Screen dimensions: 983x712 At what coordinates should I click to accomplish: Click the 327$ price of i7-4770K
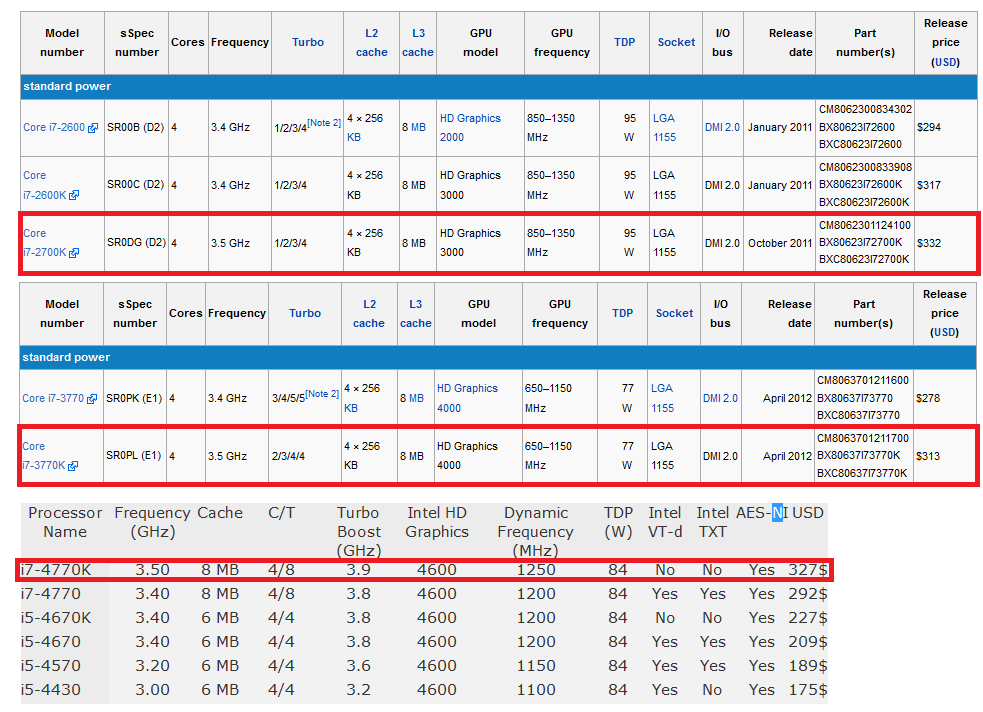pos(808,570)
